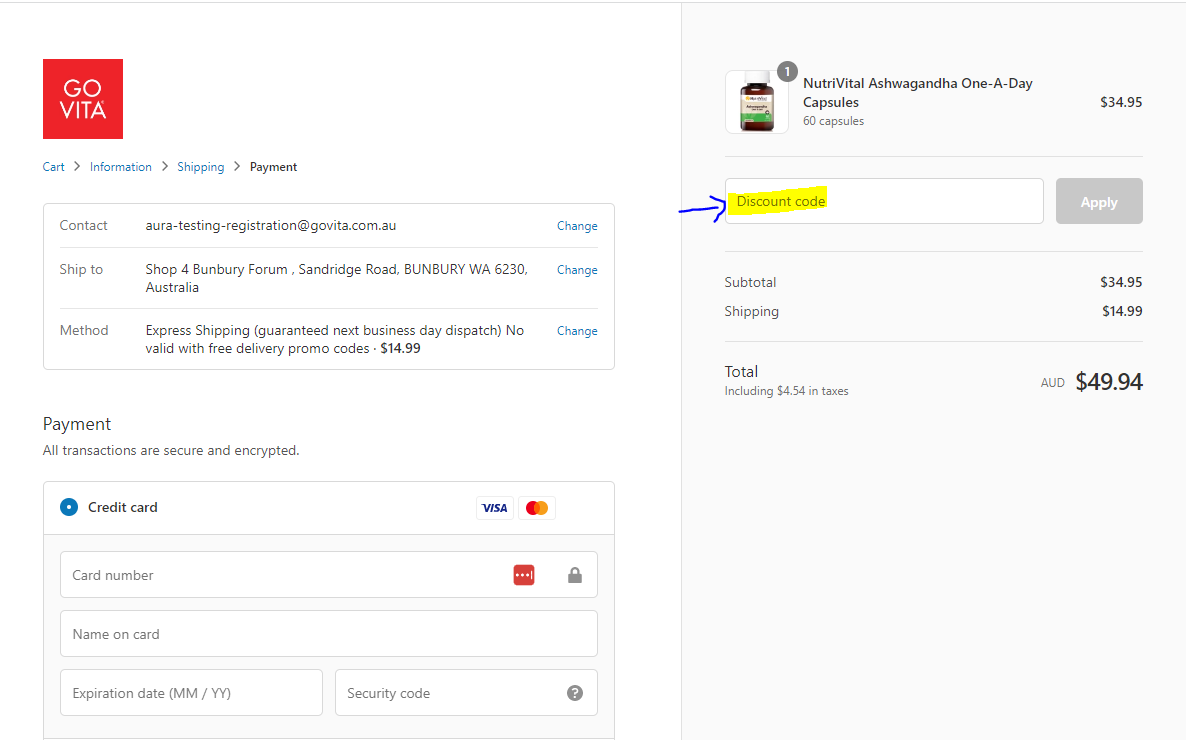Click the Go Vita logo
1186x740 pixels.
coord(82,99)
